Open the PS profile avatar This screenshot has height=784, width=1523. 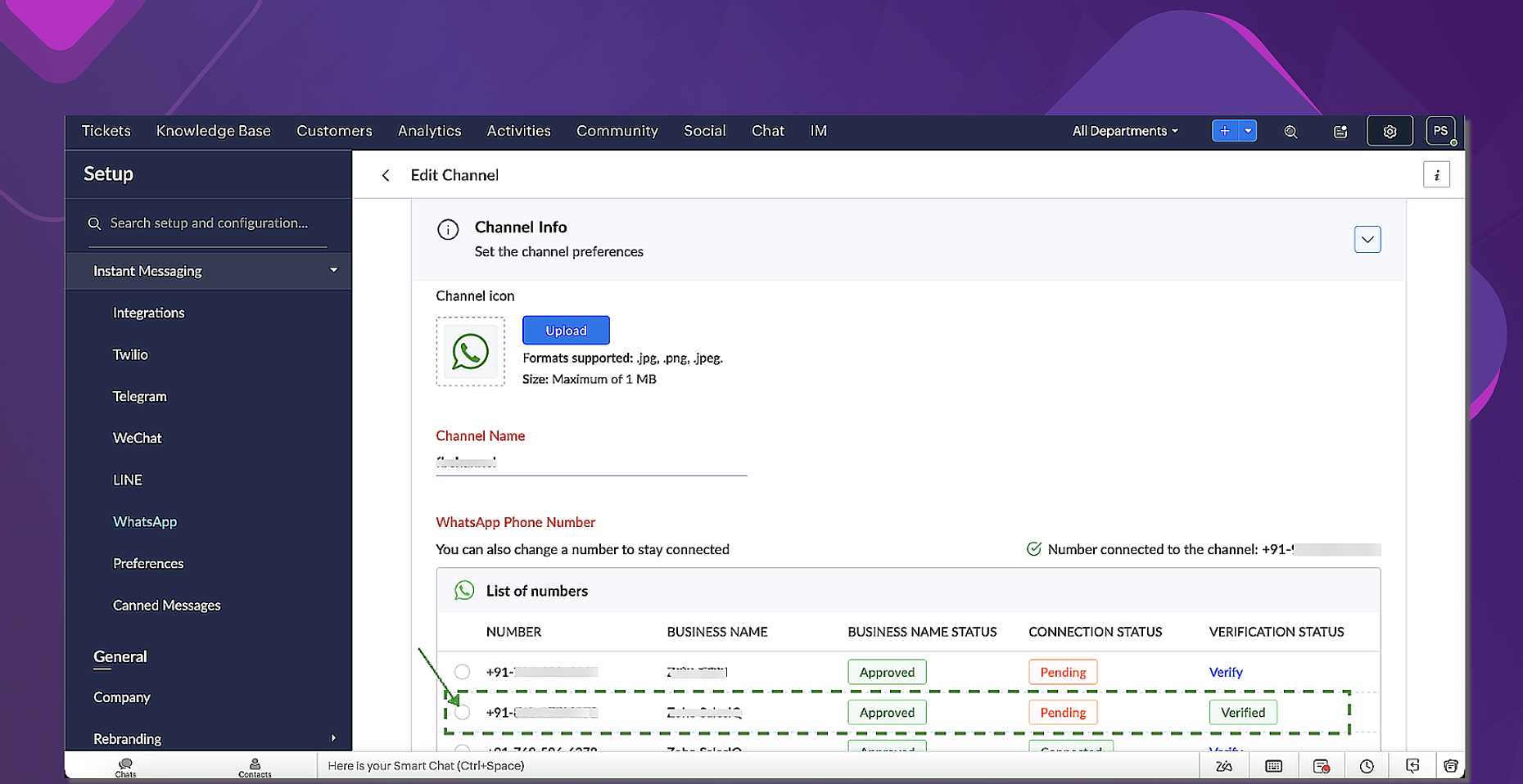click(x=1440, y=131)
